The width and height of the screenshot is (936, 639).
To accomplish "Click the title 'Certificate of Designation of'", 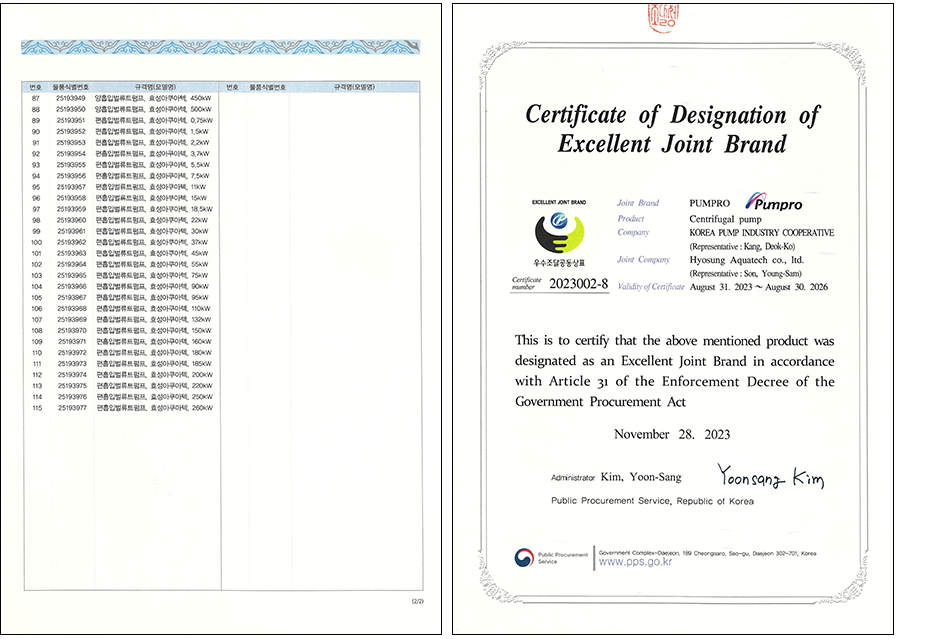I will (673, 115).
